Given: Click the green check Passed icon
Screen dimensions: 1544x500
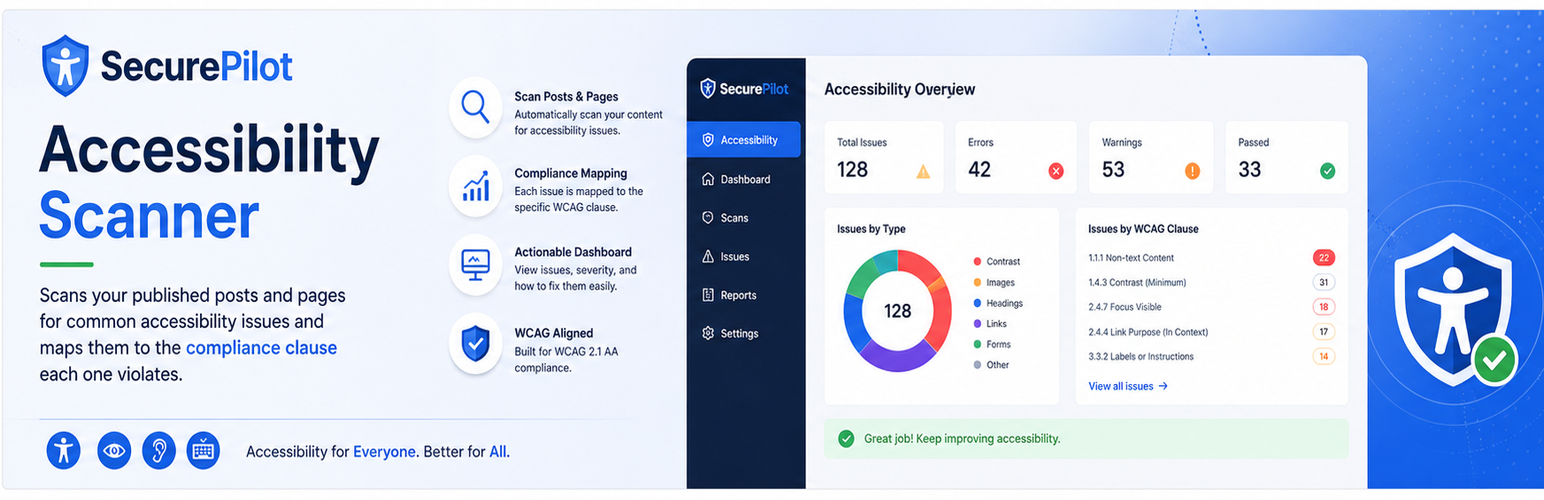Looking at the screenshot, I should coord(1327,171).
